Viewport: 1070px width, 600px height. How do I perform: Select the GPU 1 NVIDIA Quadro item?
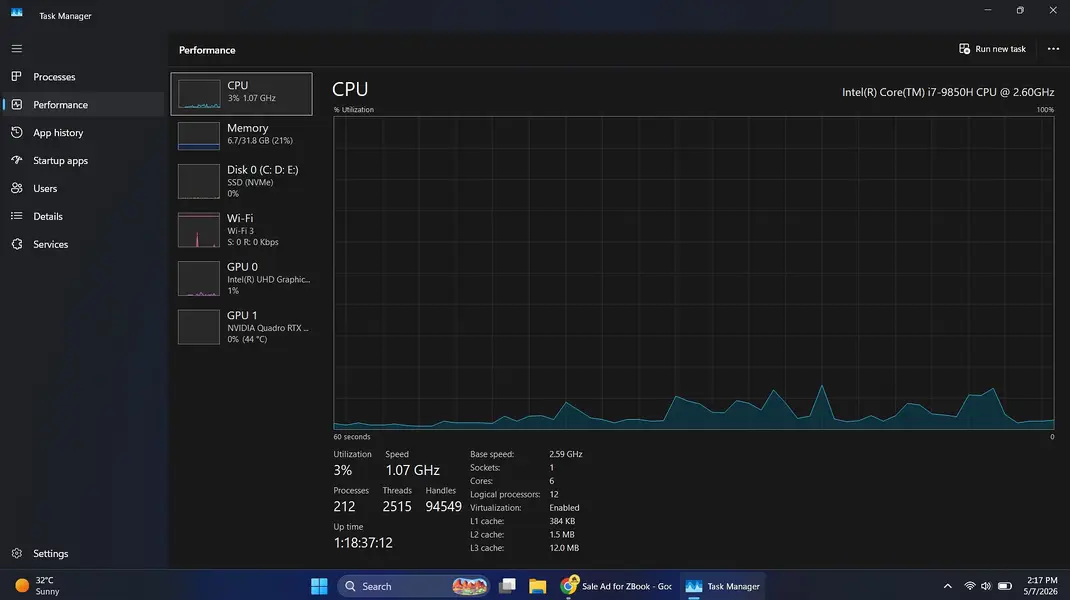[242, 327]
